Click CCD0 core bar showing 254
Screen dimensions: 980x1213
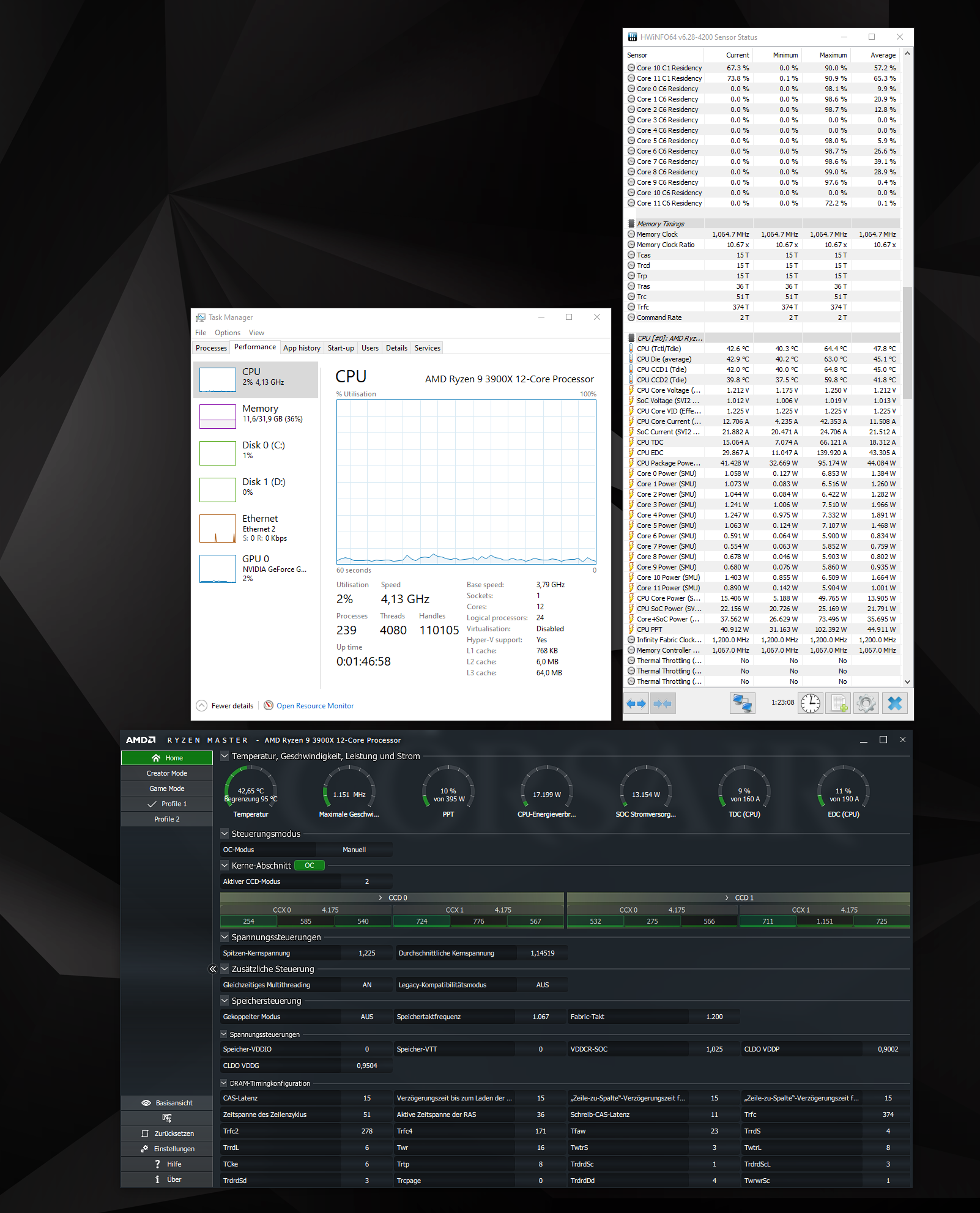coord(248,921)
